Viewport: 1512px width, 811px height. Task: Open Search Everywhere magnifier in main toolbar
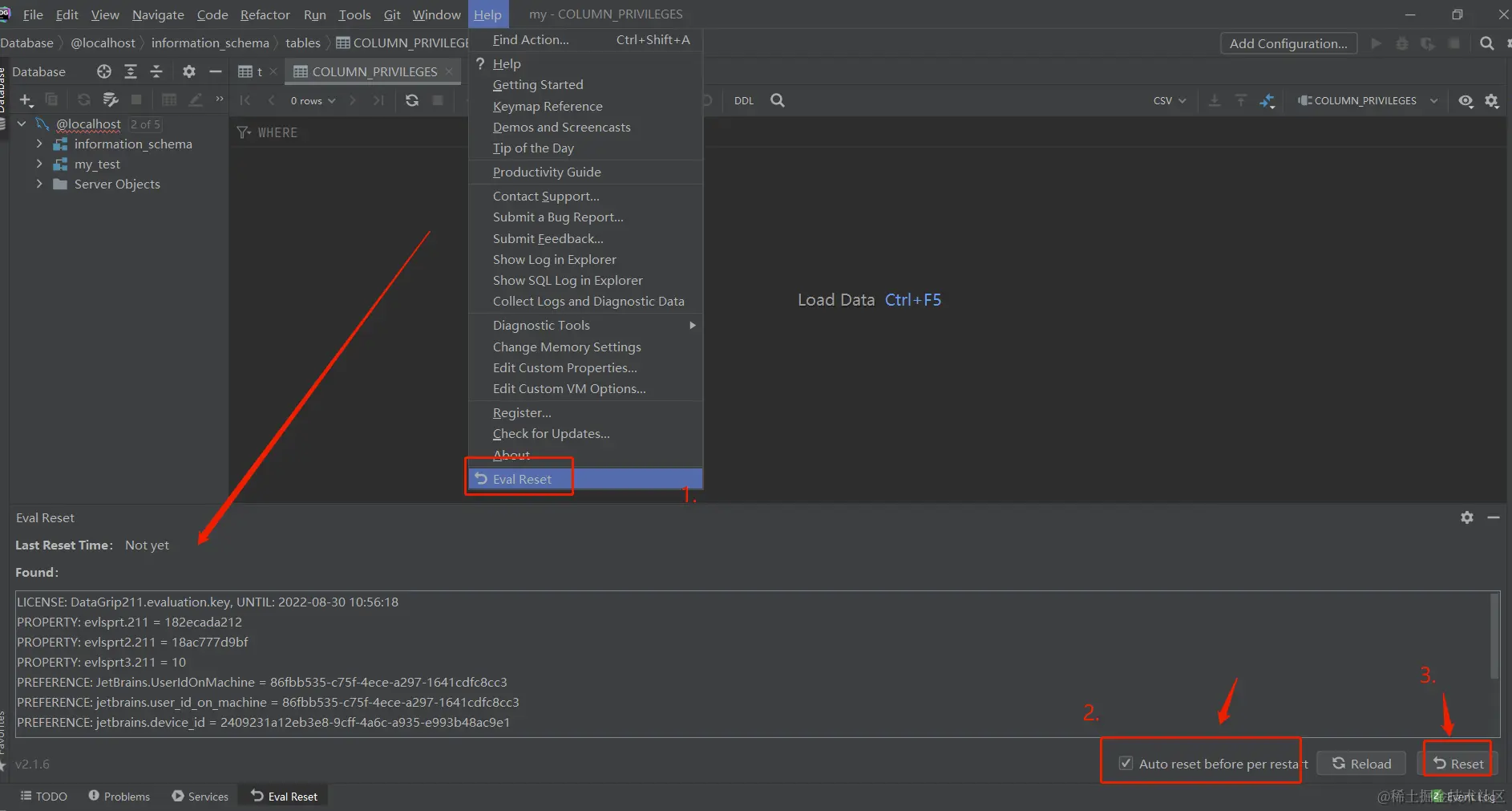pos(1487,43)
